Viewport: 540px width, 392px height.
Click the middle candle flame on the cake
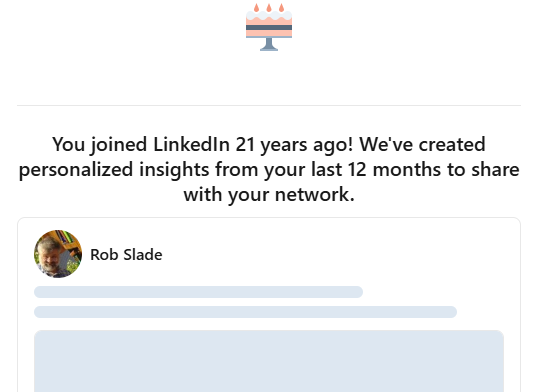coord(269,8)
